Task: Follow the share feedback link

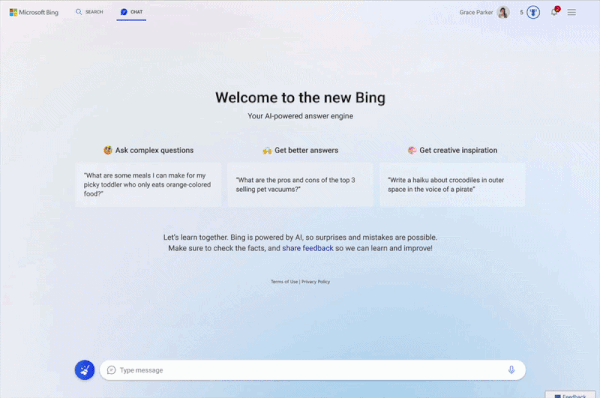Action: [308, 248]
